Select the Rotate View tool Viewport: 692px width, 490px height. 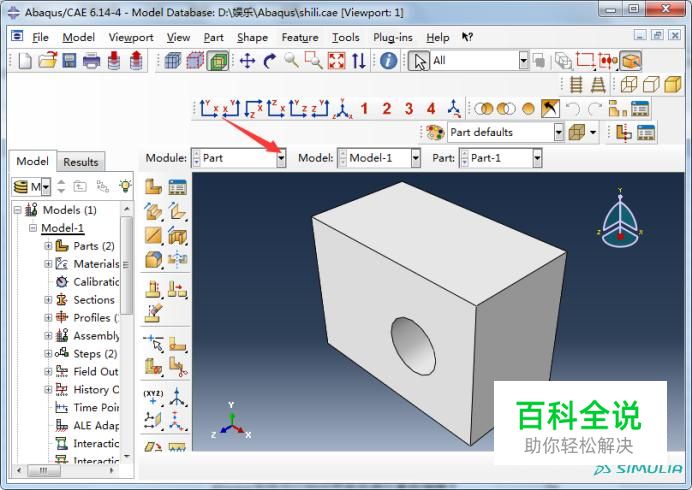tap(269, 60)
